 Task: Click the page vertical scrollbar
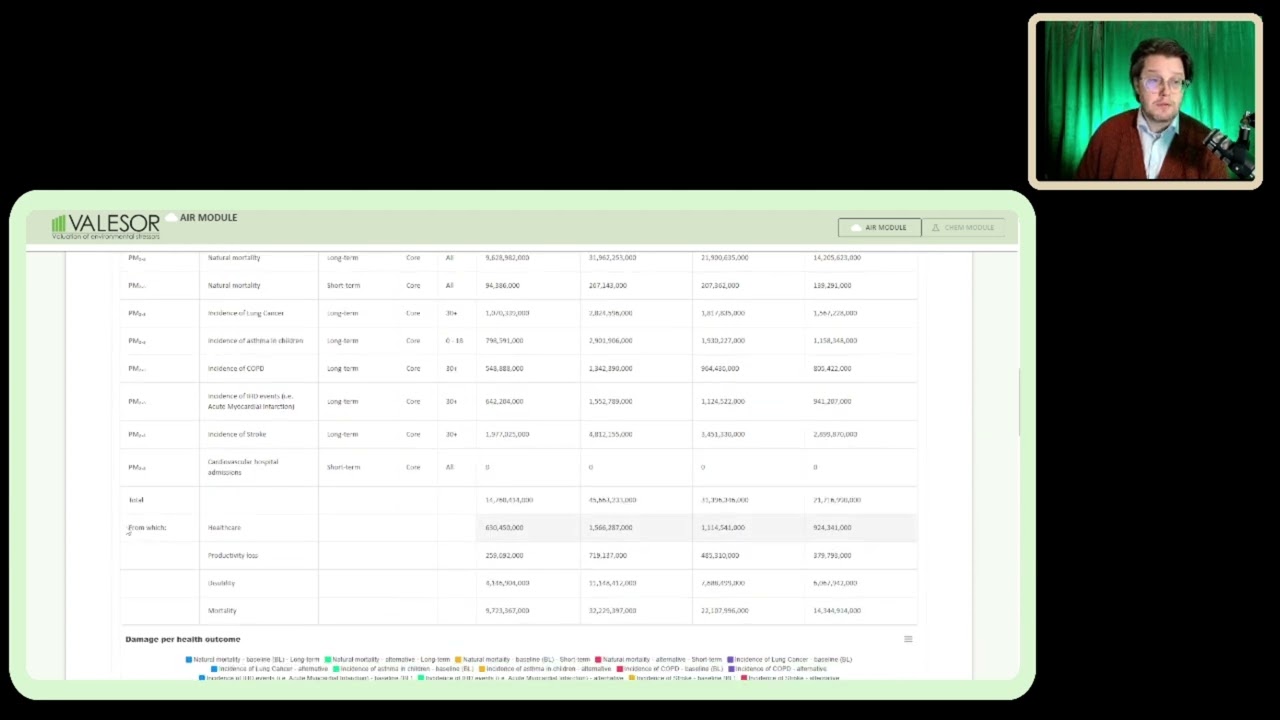click(1019, 401)
